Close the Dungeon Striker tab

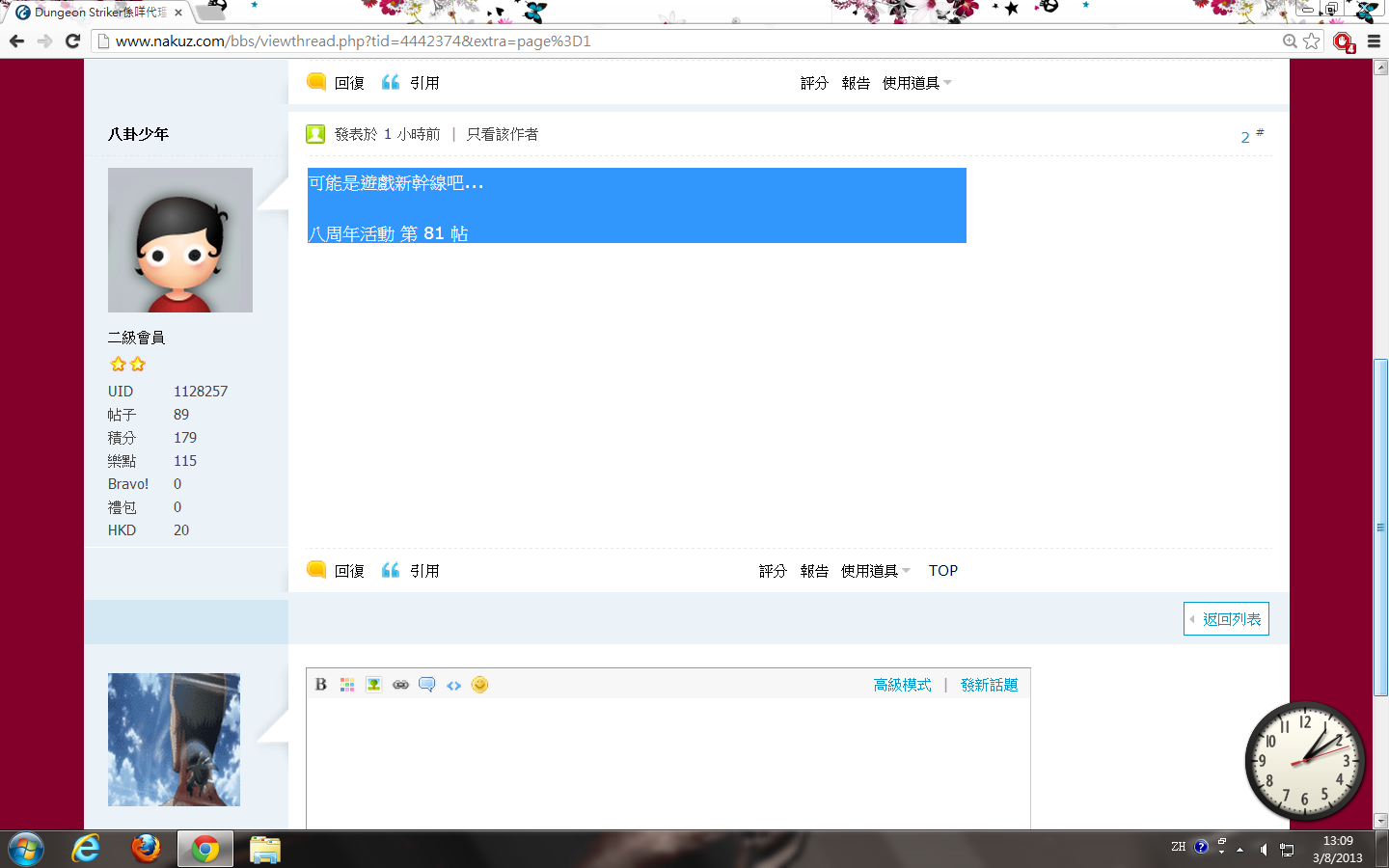[178, 13]
